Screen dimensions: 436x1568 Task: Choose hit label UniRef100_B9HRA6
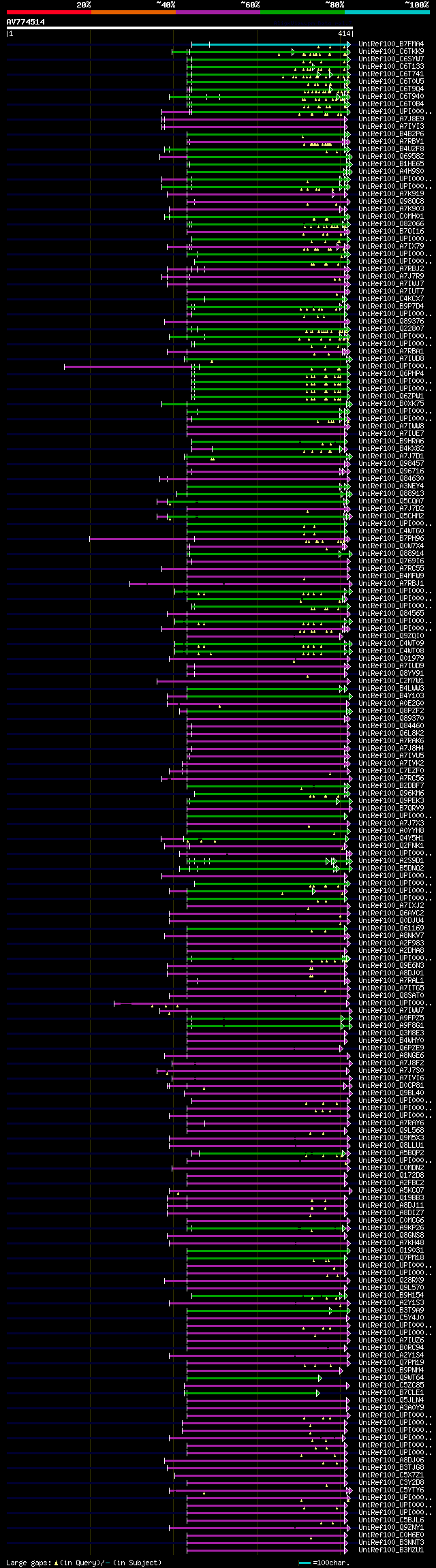click(x=391, y=441)
